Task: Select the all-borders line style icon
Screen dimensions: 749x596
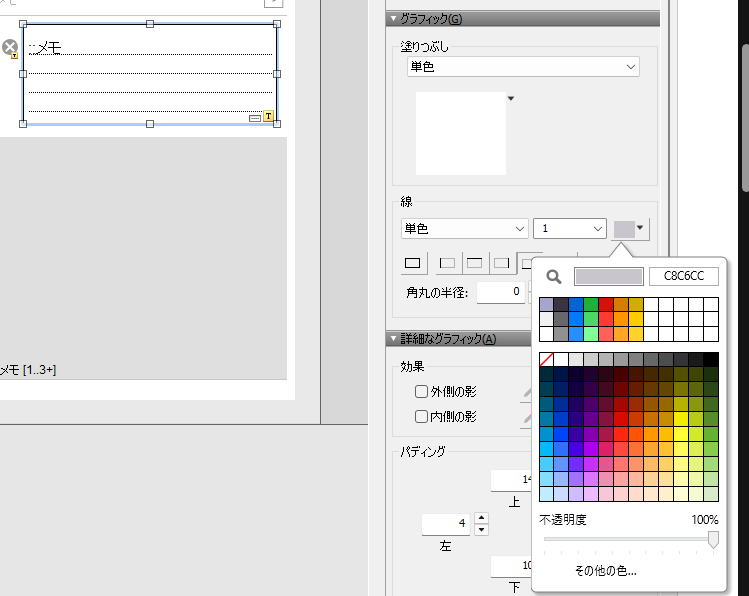Action: [x=412, y=263]
